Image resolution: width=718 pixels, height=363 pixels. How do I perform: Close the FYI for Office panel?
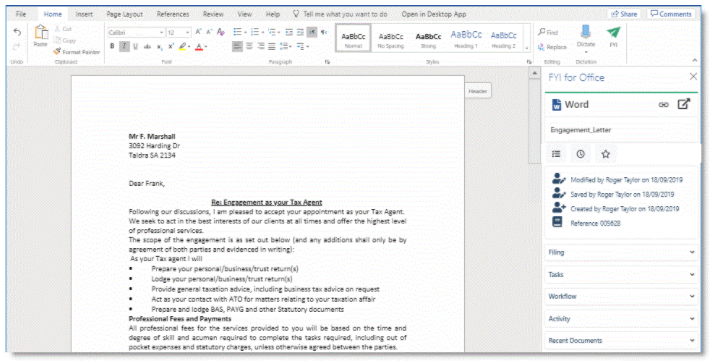click(x=693, y=76)
